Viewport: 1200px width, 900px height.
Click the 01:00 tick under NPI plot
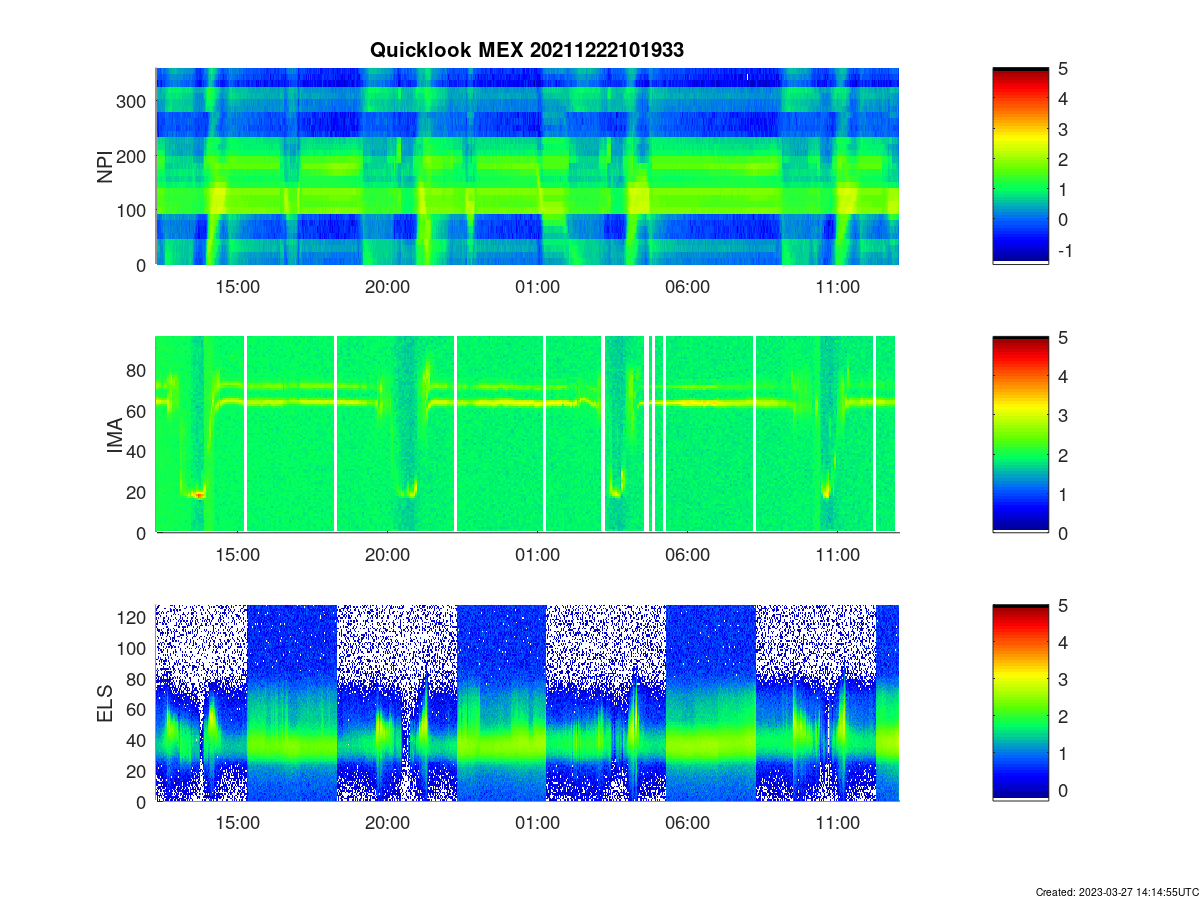pyautogui.click(x=538, y=286)
